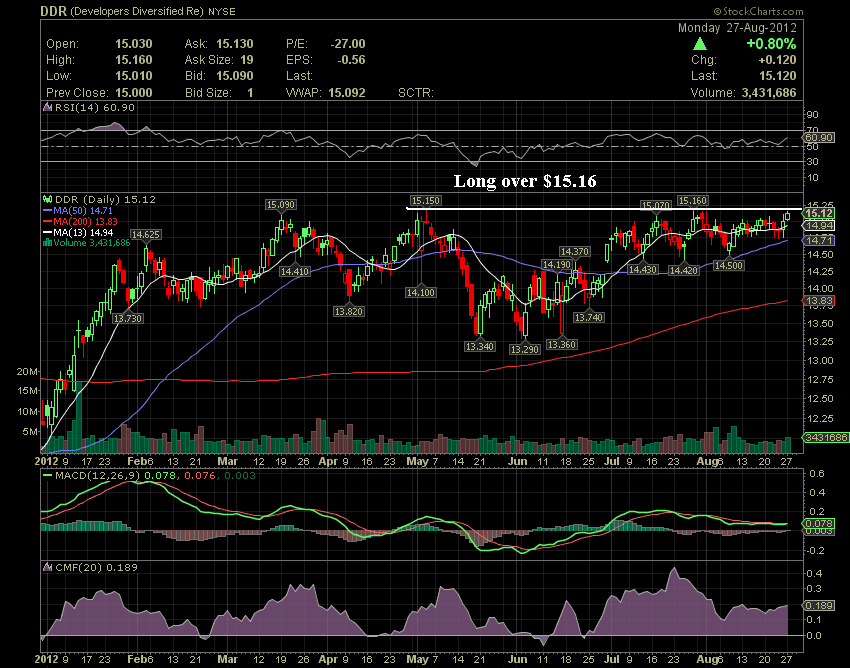Screen dimensions: 850x668
Task: Click the NYSE exchange label
Action: point(222,11)
